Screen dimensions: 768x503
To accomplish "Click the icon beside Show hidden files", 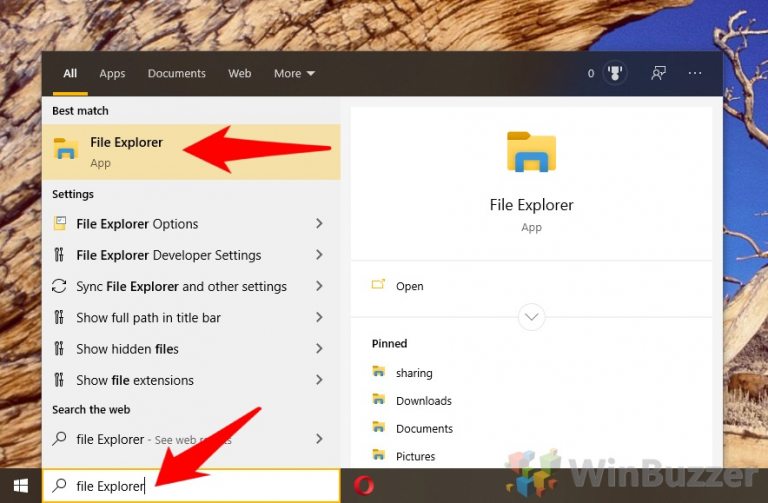I will [59, 349].
